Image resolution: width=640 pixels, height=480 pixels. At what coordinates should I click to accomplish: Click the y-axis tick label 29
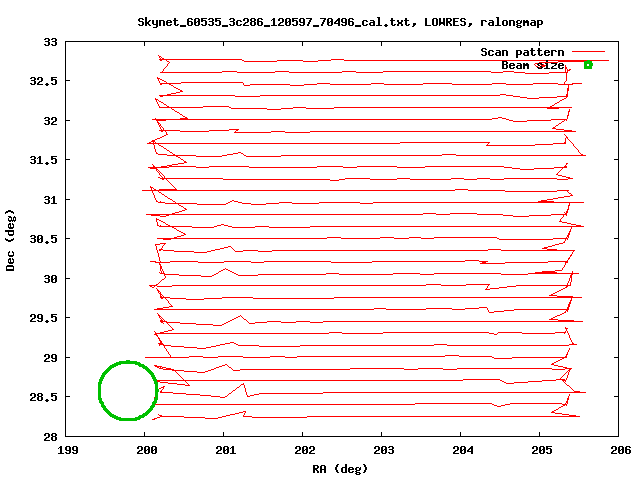[x=51, y=358]
